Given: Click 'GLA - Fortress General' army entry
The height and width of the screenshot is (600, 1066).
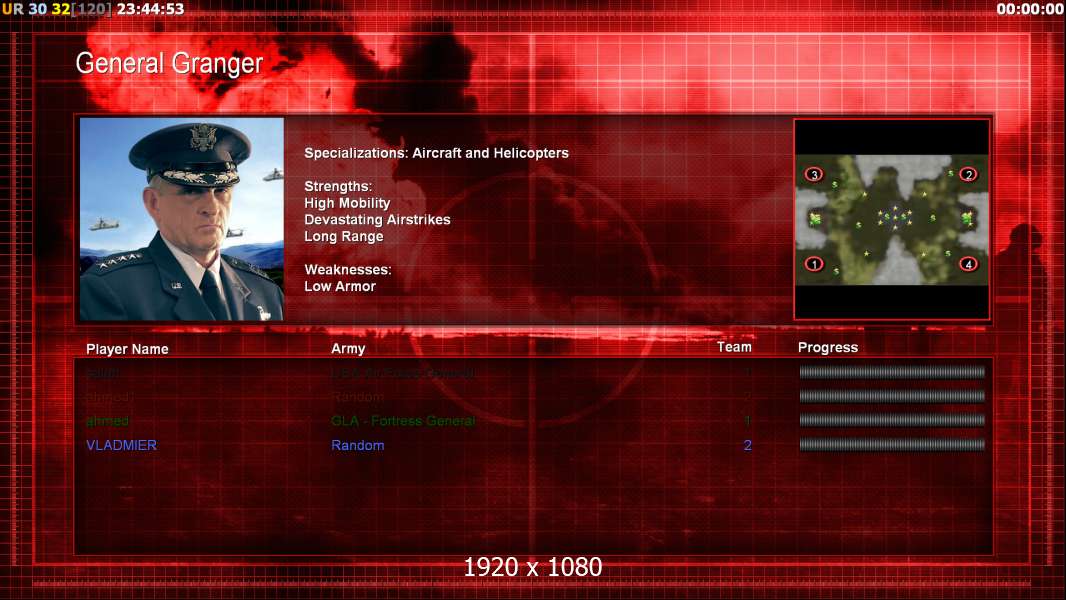Looking at the screenshot, I should [x=403, y=421].
